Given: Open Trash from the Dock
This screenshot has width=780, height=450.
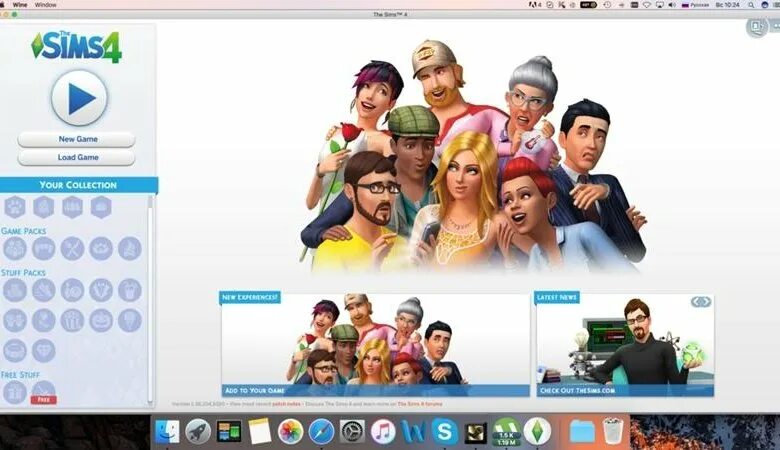Looking at the screenshot, I should coord(613,431).
